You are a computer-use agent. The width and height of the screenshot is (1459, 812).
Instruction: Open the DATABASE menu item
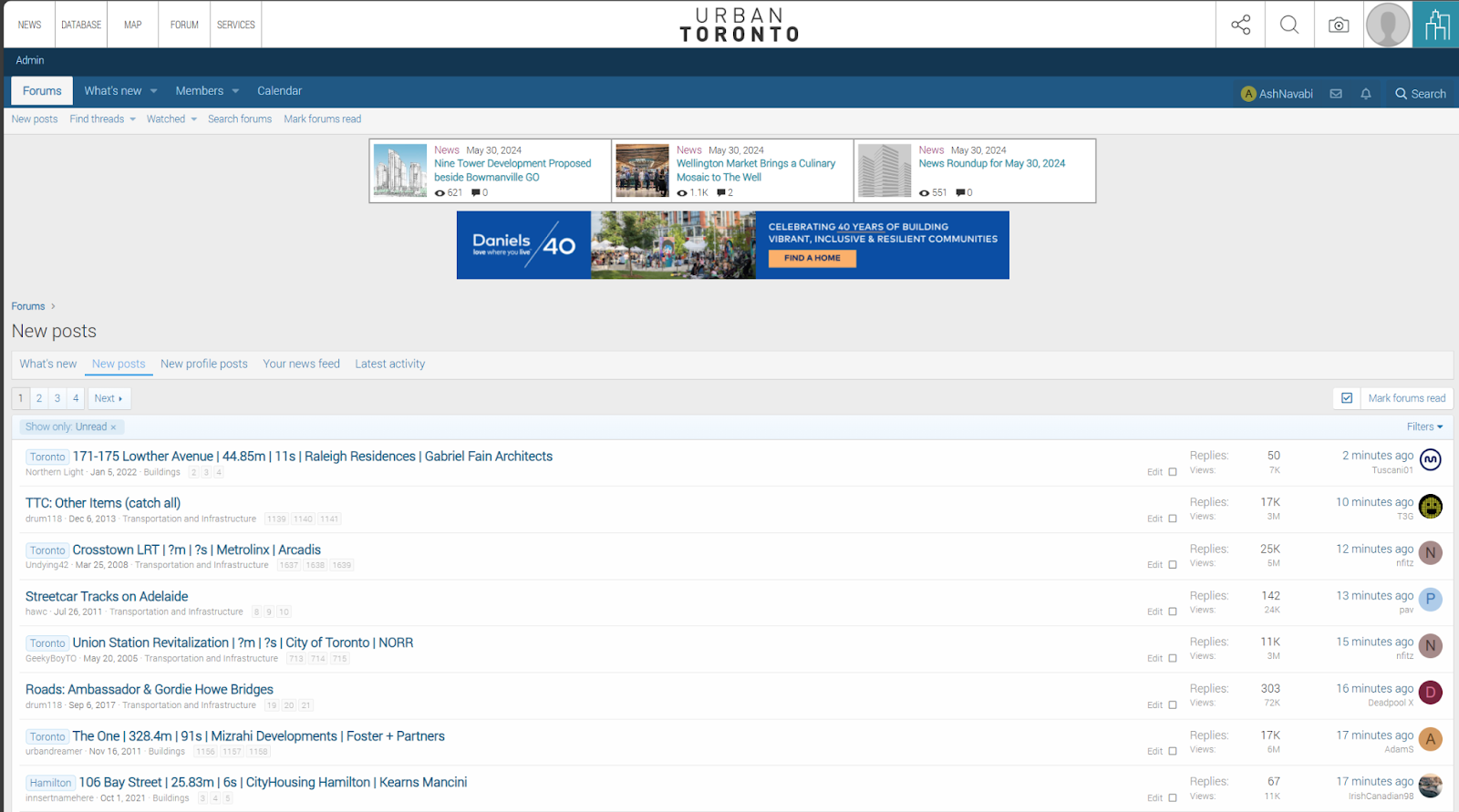[81, 25]
